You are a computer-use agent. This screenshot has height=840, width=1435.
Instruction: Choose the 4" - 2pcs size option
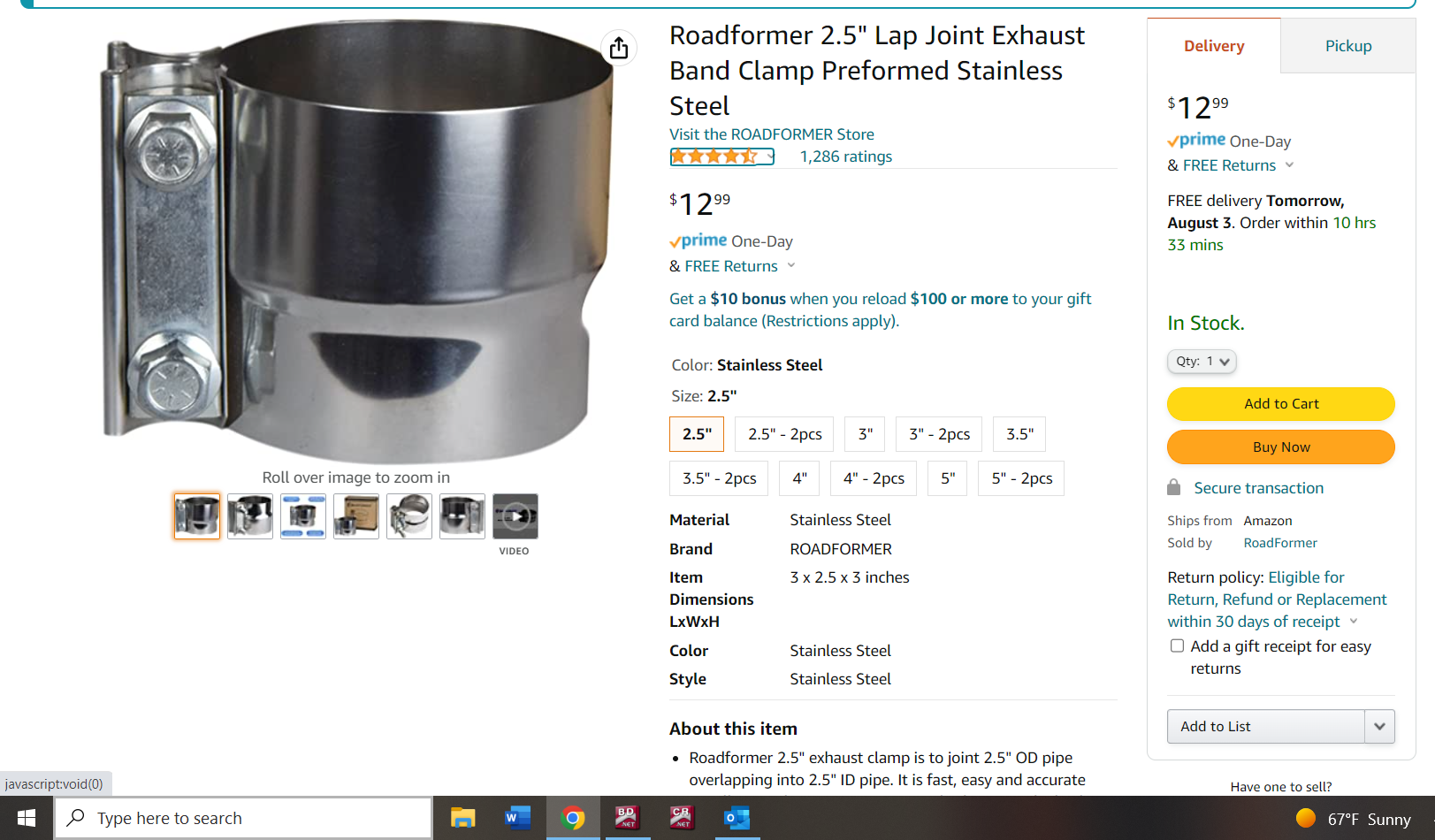[874, 478]
